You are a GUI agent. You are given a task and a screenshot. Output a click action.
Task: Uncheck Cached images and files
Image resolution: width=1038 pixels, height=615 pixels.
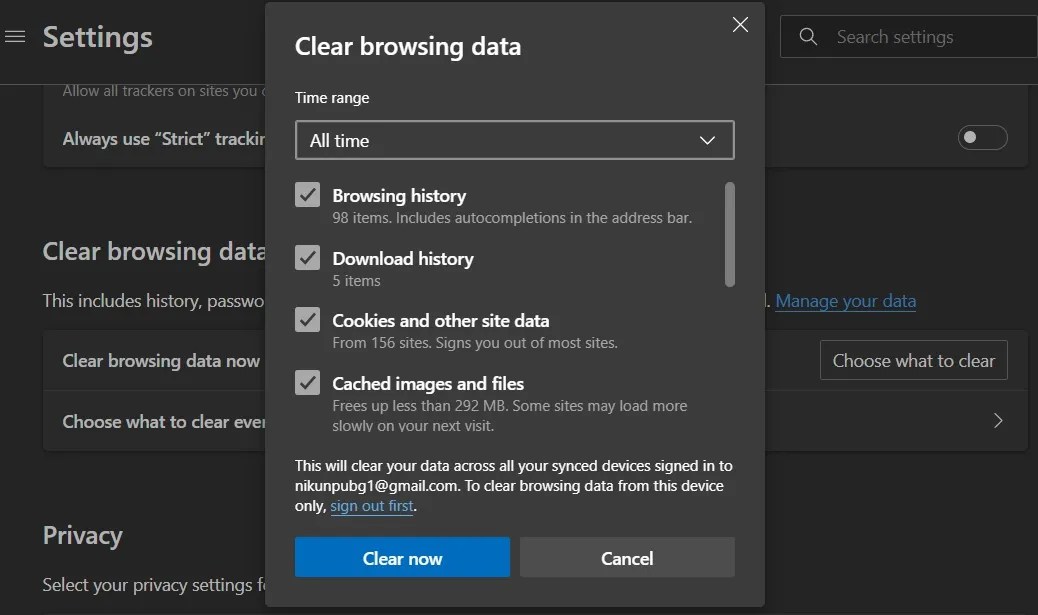pos(307,383)
